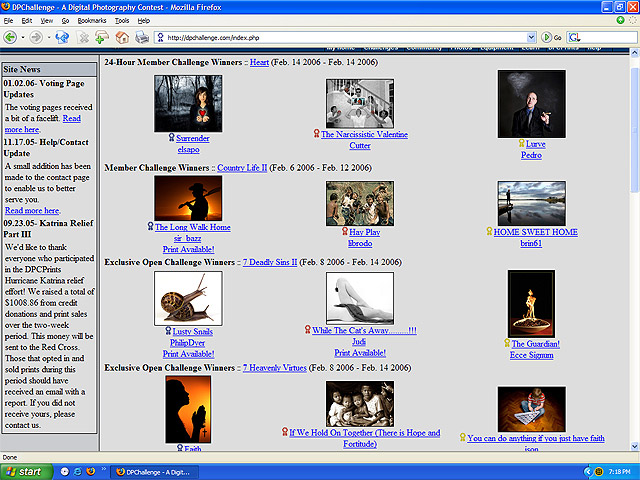This screenshot has height=480, width=640.
Task: Click the Print toolbar icon
Action: click(x=142, y=37)
